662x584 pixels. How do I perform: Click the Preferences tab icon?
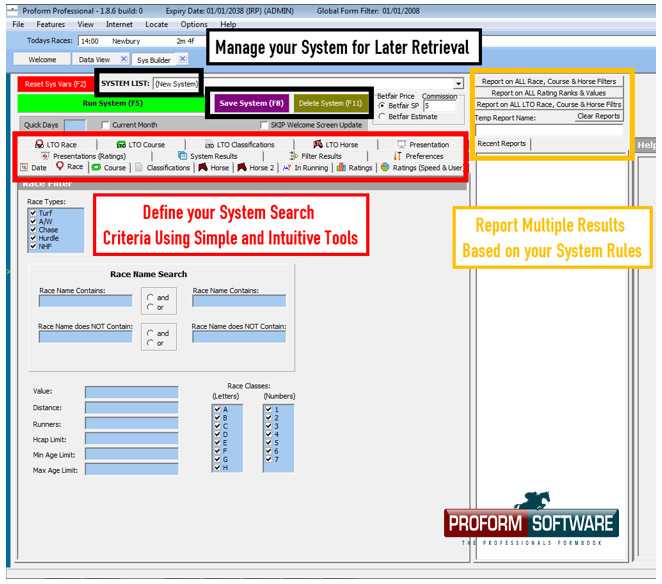(x=398, y=156)
